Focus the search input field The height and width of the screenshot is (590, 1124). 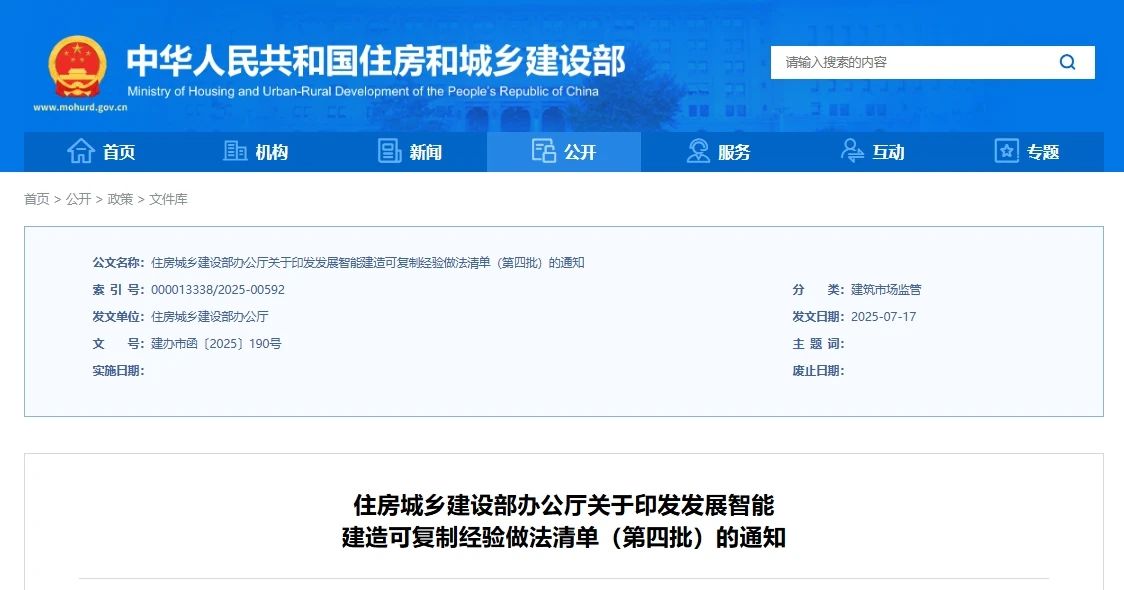(910, 62)
